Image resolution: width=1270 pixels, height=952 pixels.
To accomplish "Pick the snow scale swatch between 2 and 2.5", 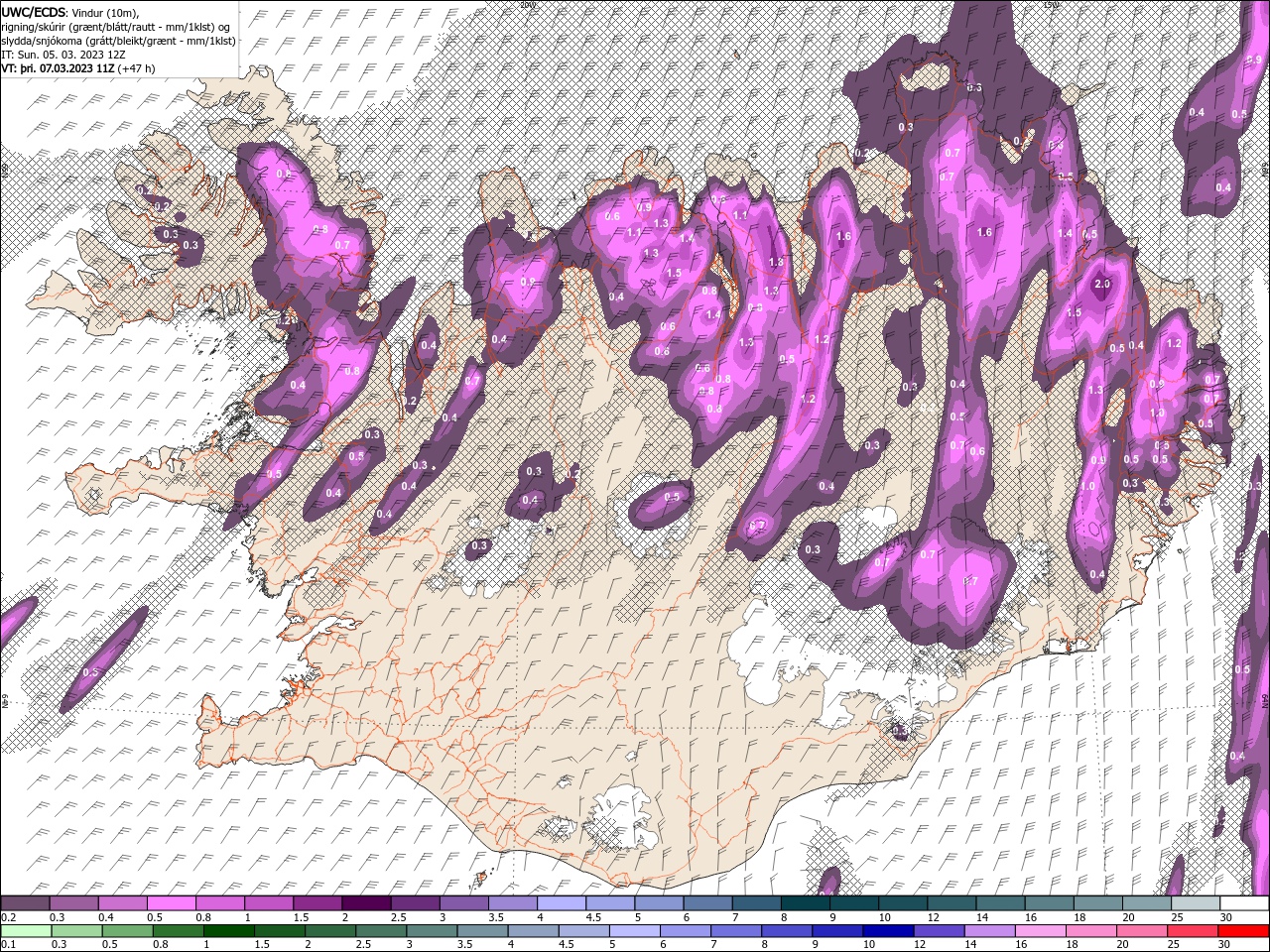I will pos(367,902).
